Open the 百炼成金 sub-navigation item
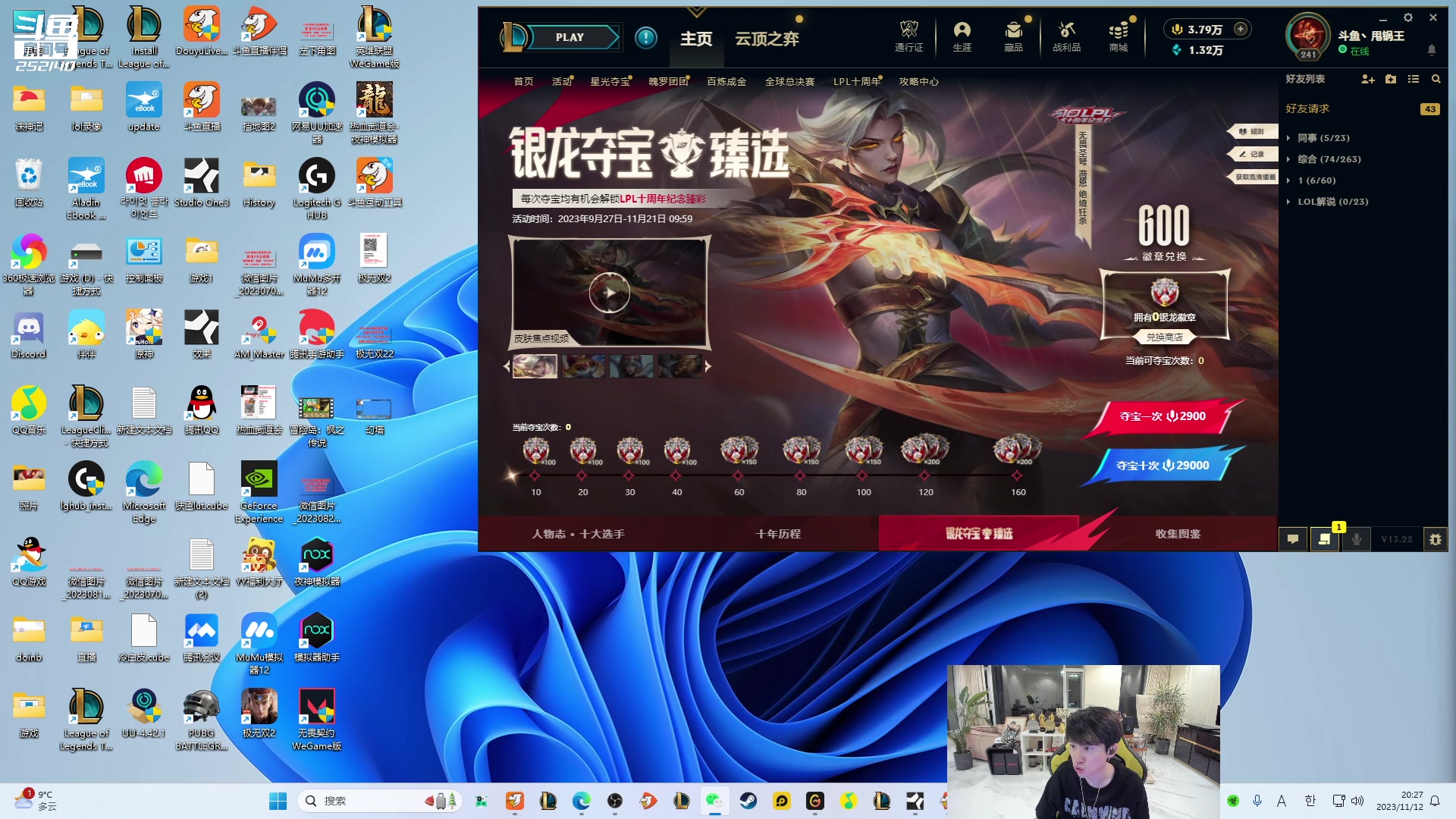Viewport: 1456px width, 819px height. point(726,81)
